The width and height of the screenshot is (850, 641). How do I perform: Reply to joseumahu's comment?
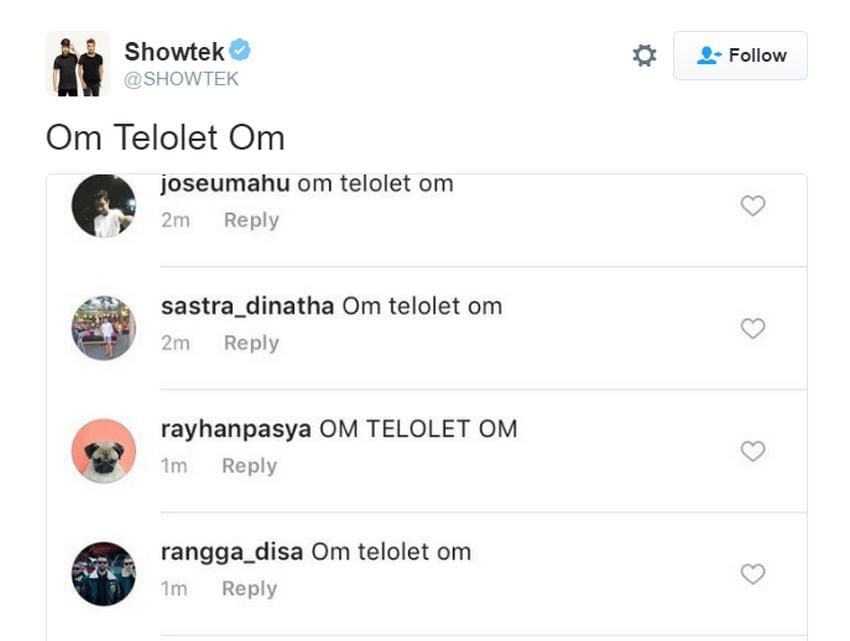(x=251, y=220)
